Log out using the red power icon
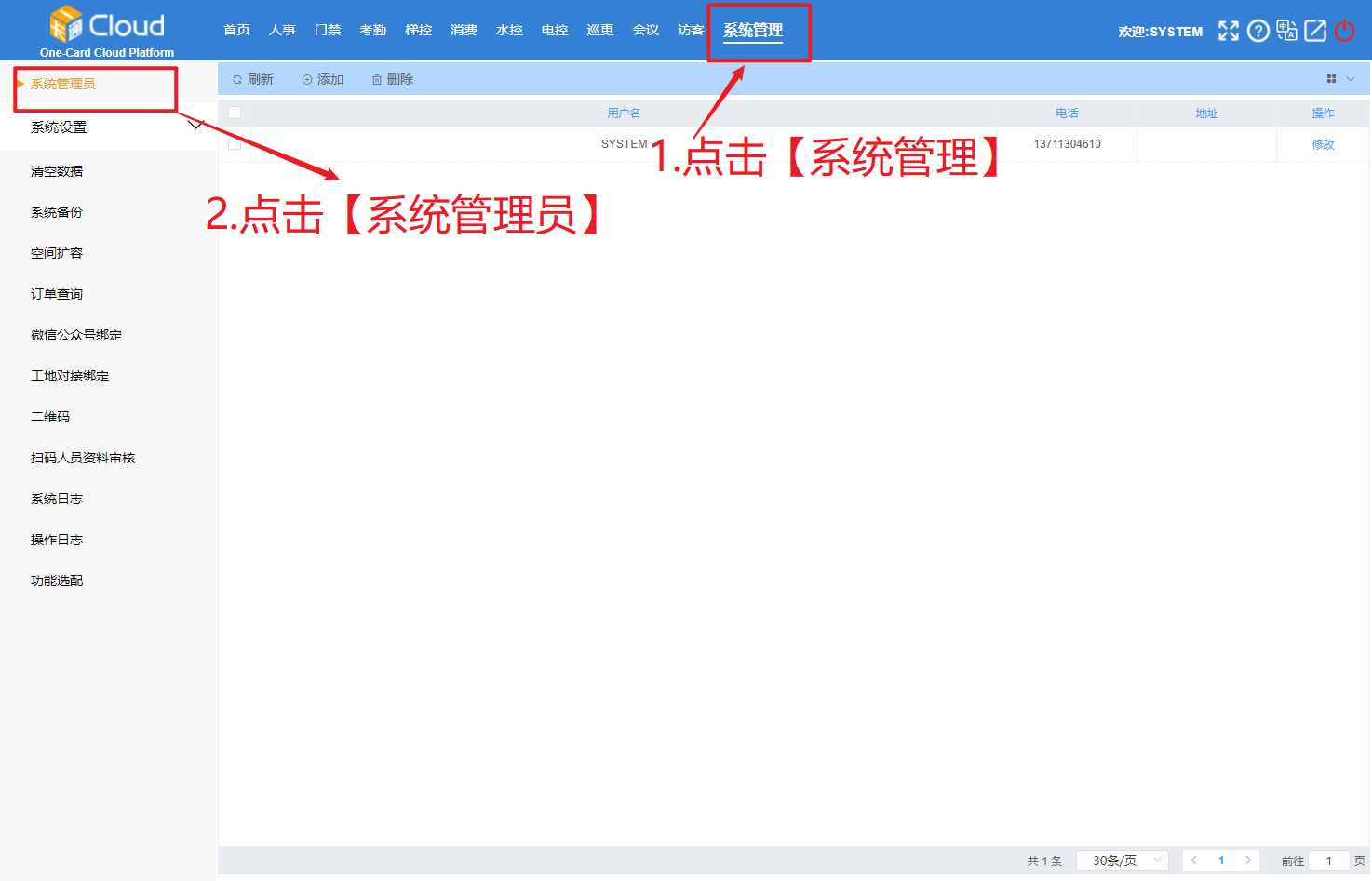Image resolution: width=1372 pixels, height=881 pixels. pos(1344,31)
